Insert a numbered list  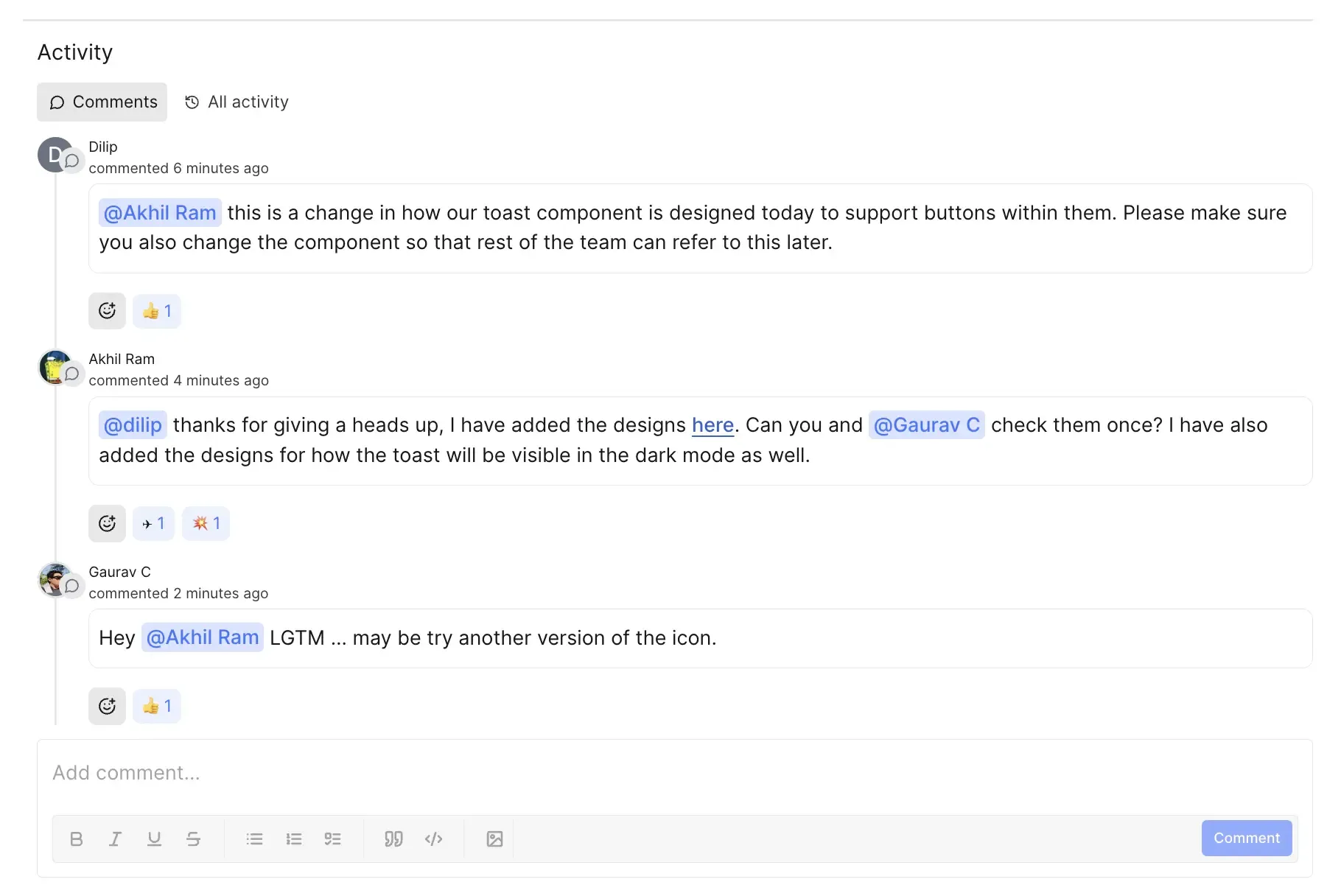[x=293, y=839]
